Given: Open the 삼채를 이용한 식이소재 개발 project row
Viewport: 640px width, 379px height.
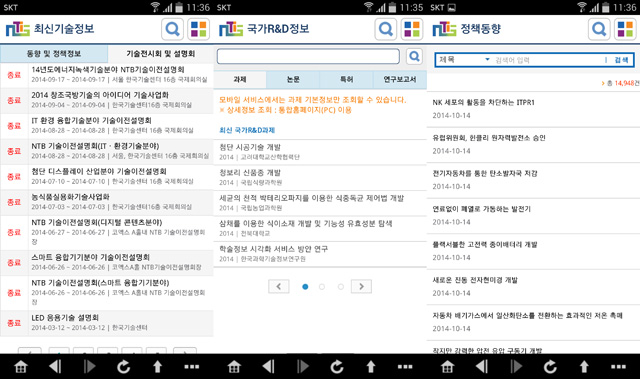Looking at the screenshot, I should pos(320,228).
